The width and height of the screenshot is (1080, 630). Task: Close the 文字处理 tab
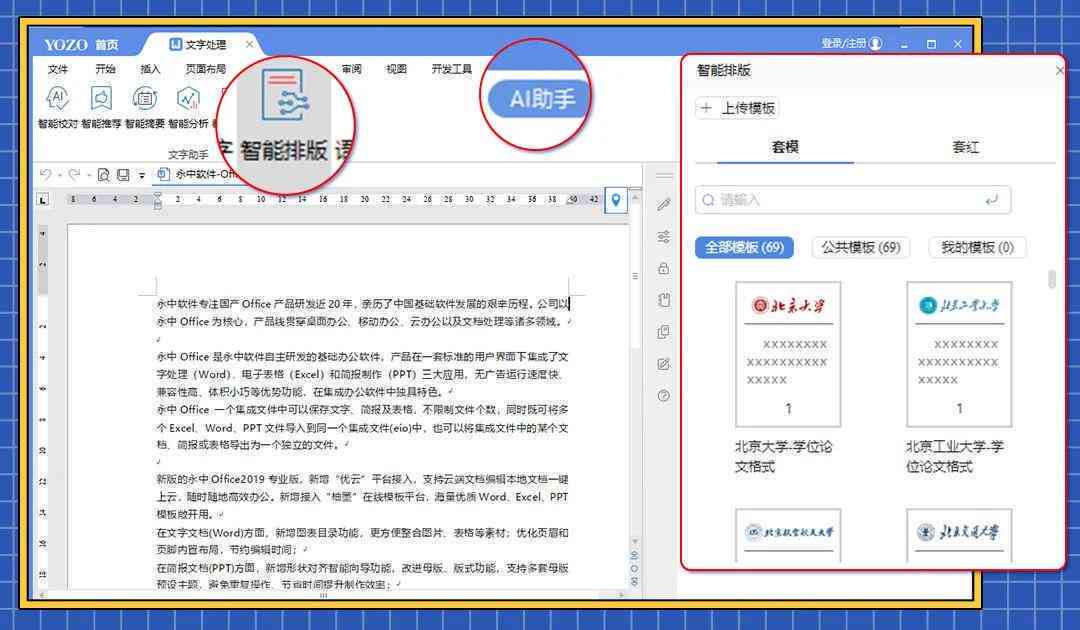pyautogui.click(x=249, y=44)
